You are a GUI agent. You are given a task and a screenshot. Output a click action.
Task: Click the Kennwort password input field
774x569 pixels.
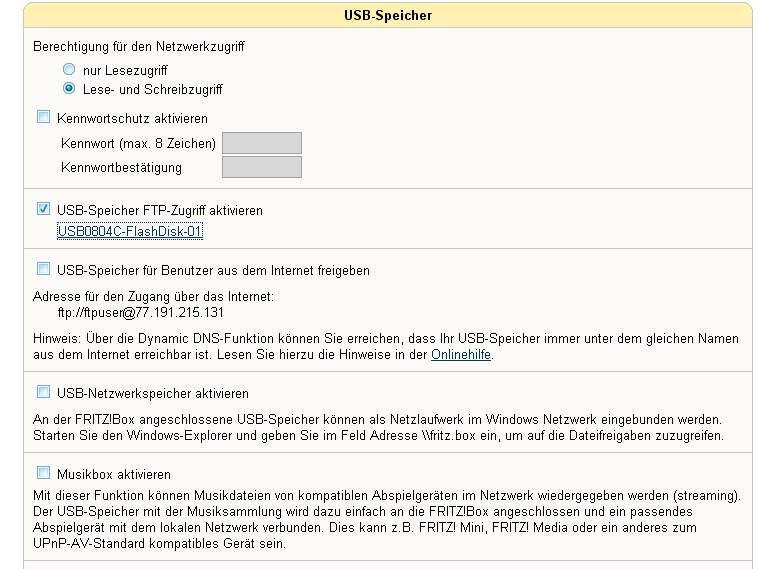coord(261,143)
